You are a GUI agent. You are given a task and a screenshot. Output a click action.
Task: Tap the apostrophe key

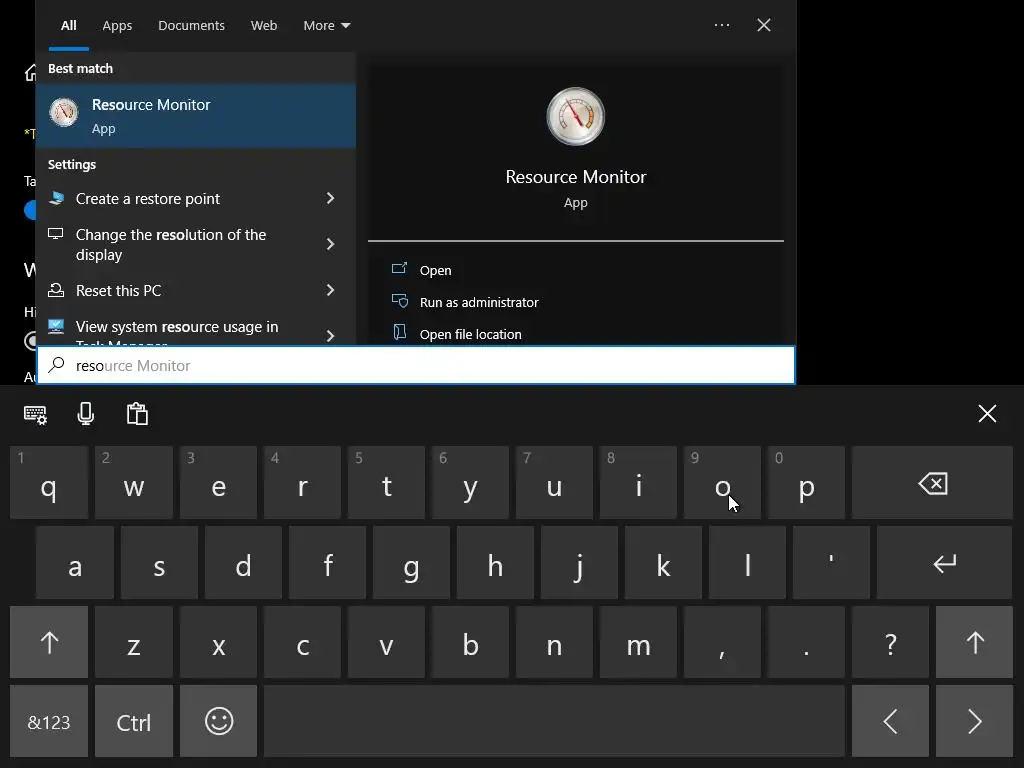tap(831, 562)
